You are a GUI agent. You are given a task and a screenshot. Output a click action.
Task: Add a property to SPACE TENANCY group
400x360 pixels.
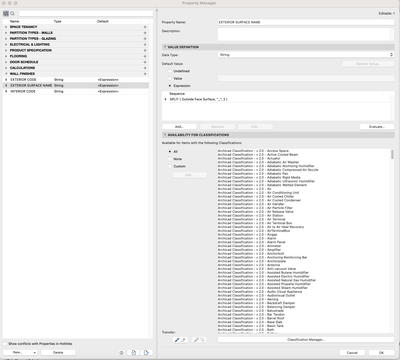[145, 27]
